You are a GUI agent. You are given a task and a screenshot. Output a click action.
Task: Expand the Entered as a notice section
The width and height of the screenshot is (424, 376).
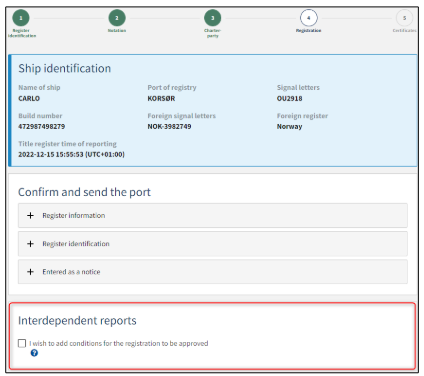[213, 272]
